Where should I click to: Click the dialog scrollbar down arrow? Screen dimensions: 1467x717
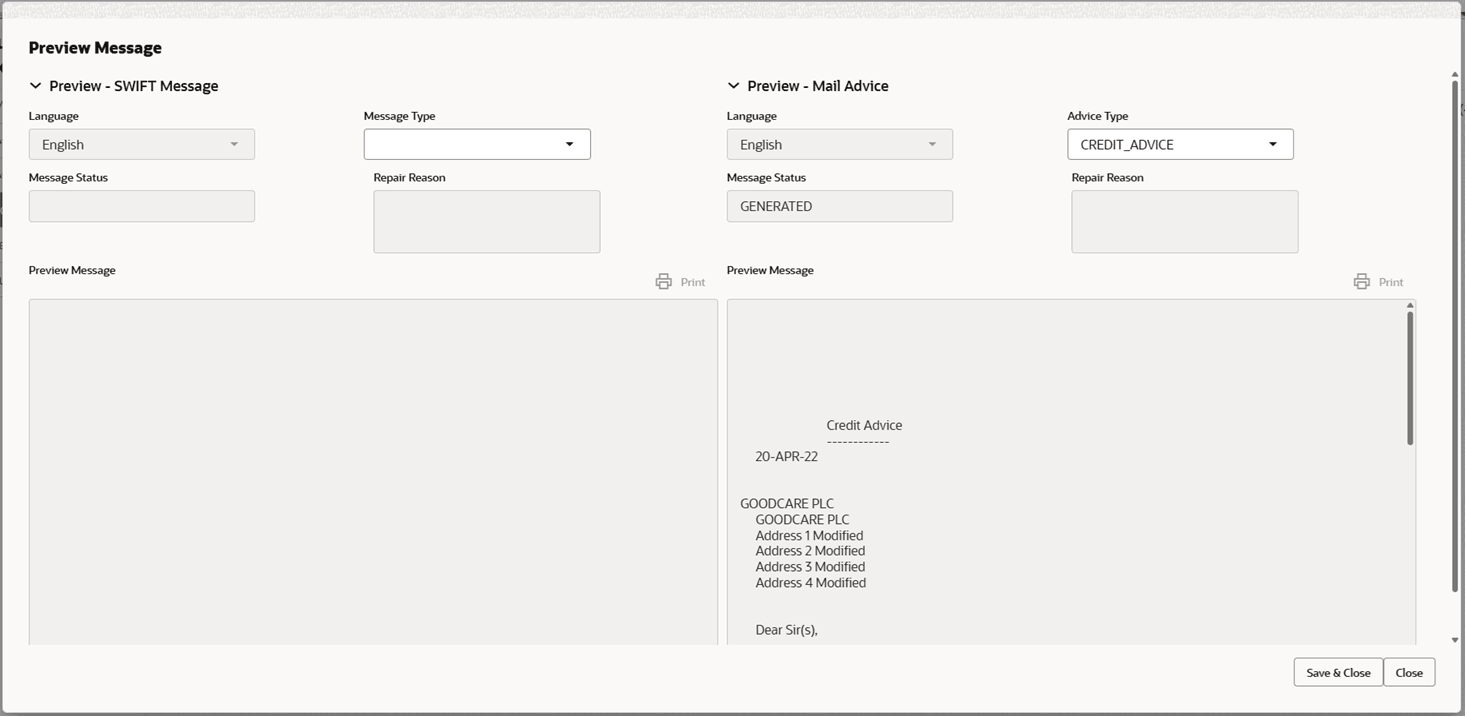(1455, 639)
